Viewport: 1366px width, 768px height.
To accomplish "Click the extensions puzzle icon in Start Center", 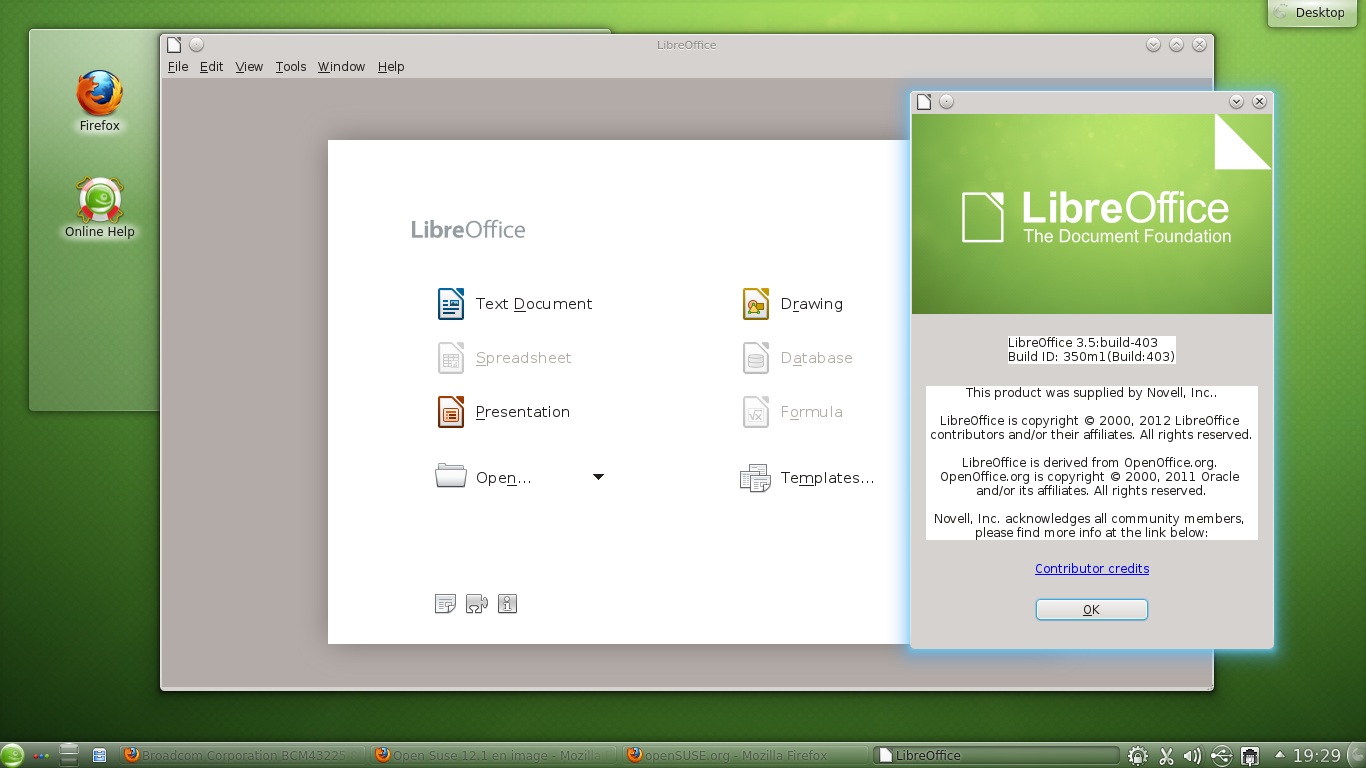I will 477,604.
